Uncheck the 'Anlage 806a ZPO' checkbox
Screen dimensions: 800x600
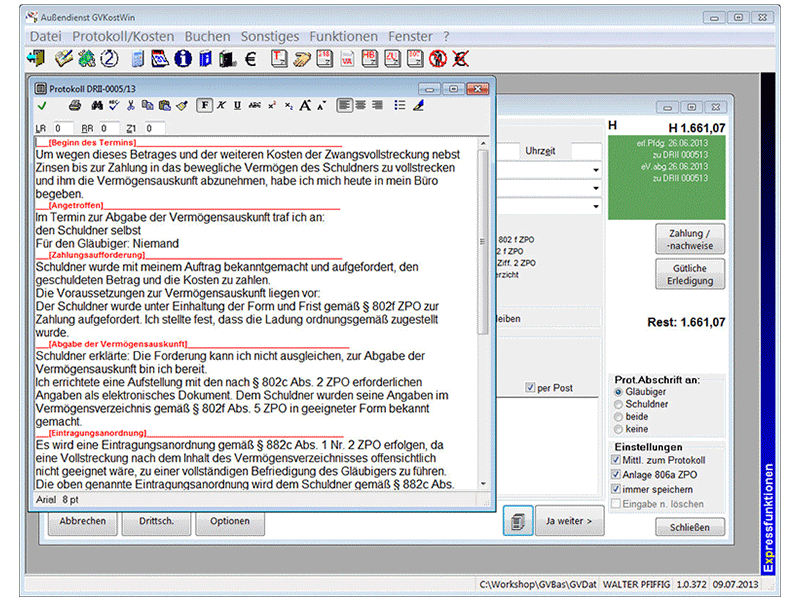coord(615,475)
